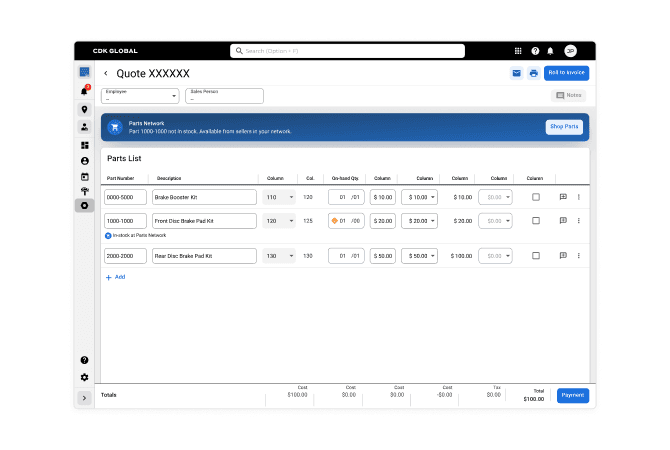The height and width of the screenshot is (450, 670).
Task: Open the 120 dropdown in second row
Action: point(279,221)
